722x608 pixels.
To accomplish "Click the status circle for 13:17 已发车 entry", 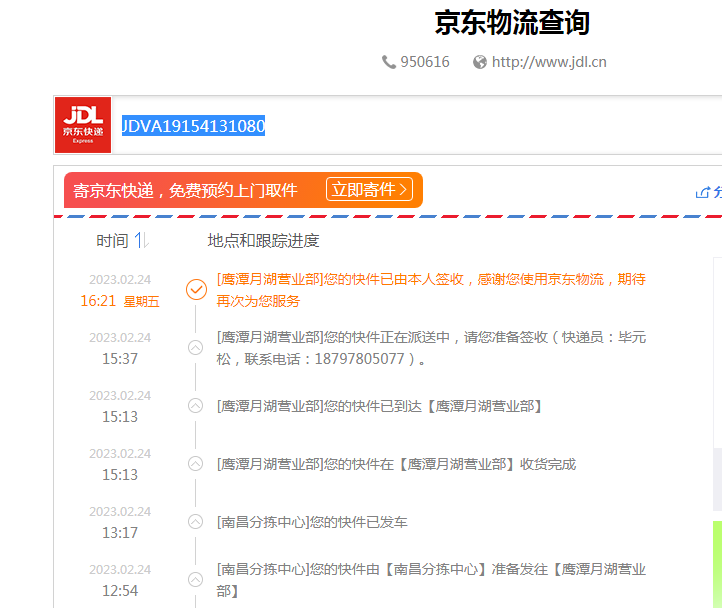I will coord(196,521).
